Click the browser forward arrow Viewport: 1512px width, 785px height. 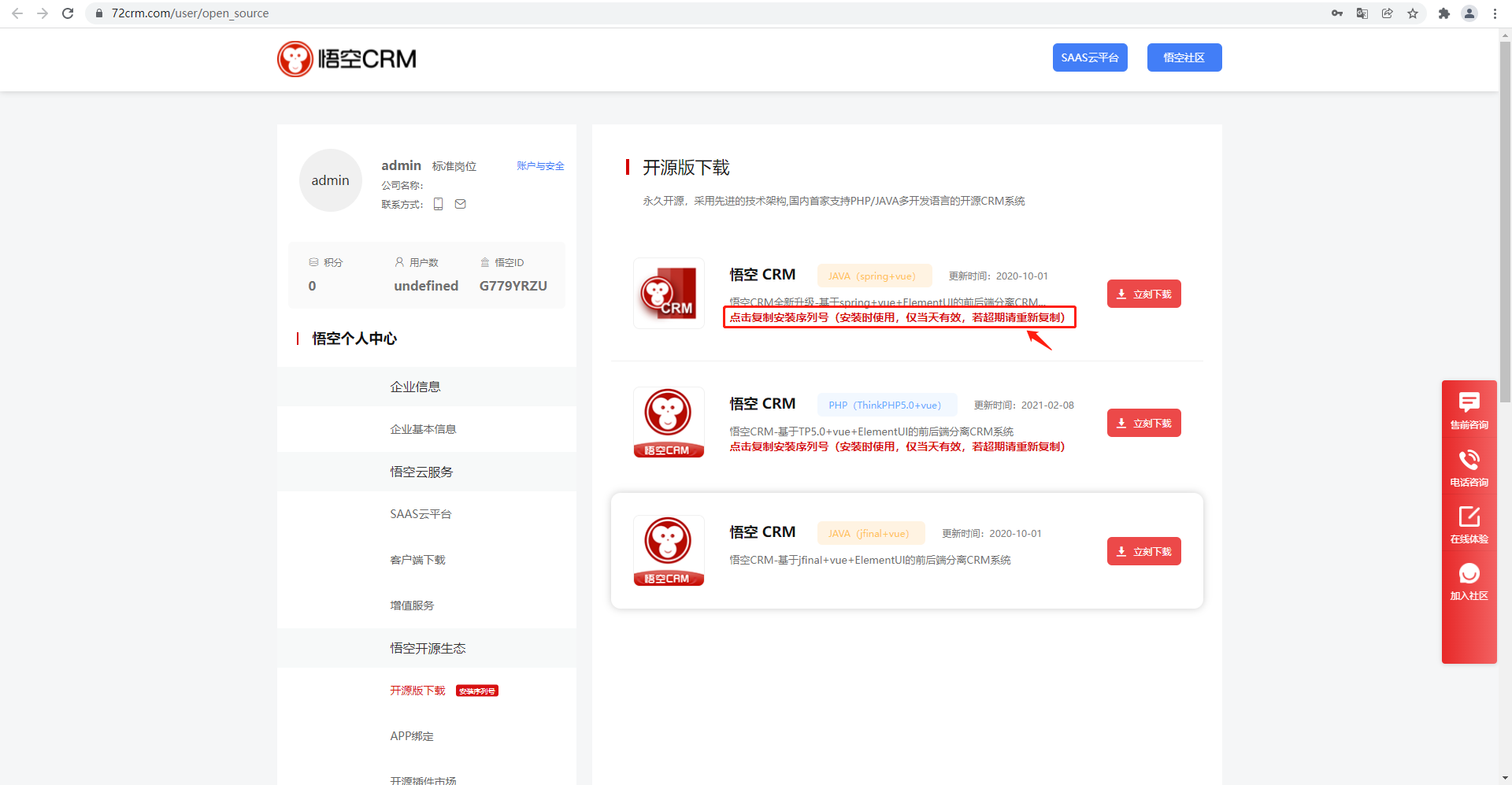point(43,13)
